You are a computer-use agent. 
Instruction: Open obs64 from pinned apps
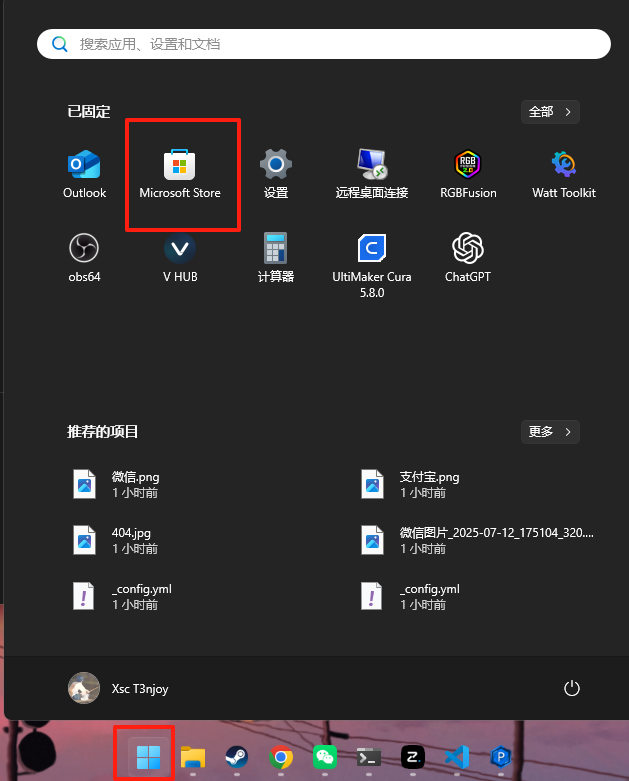tap(84, 256)
